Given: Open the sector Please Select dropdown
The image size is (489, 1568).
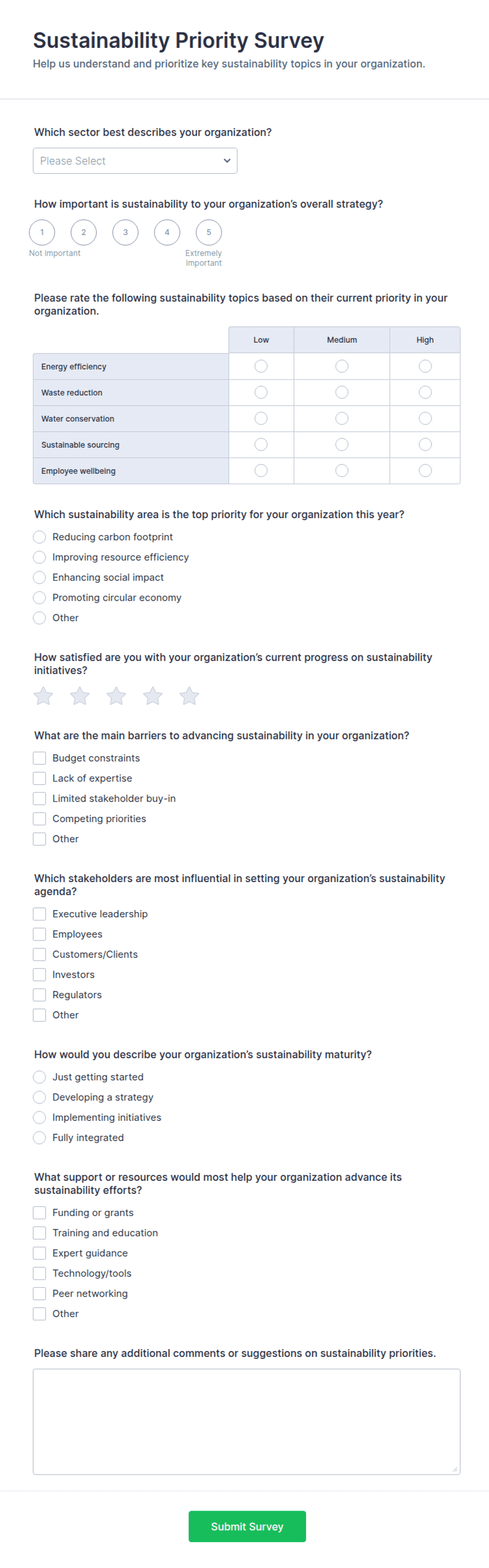Looking at the screenshot, I should pyautogui.click(x=135, y=161).
